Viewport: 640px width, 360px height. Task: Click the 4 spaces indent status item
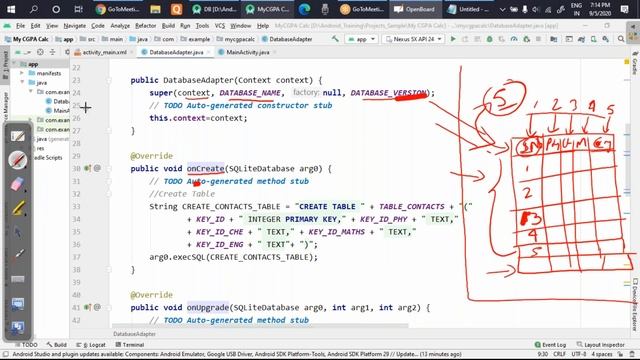point(602,354)
